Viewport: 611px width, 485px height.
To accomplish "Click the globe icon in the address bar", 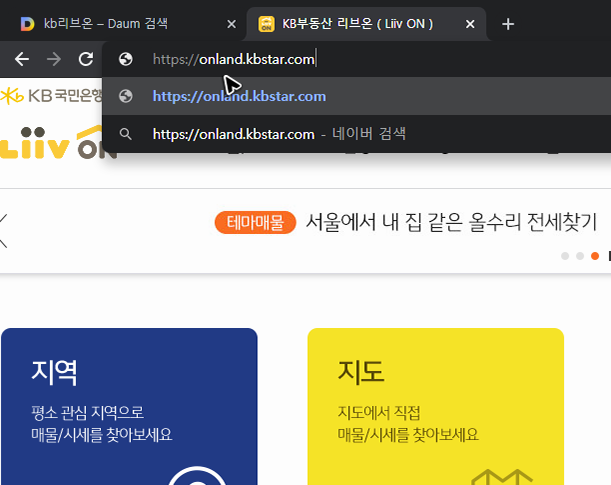I will point(125,59).
